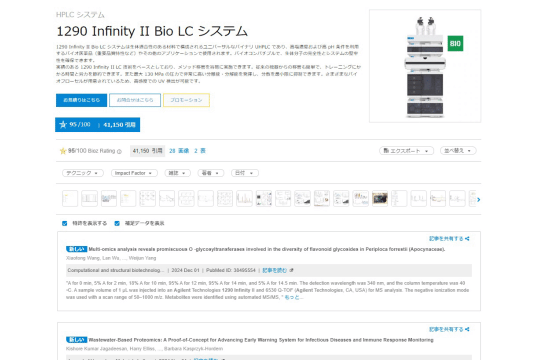
Task: Click the share icon on first article
Action: coord(467,238)
